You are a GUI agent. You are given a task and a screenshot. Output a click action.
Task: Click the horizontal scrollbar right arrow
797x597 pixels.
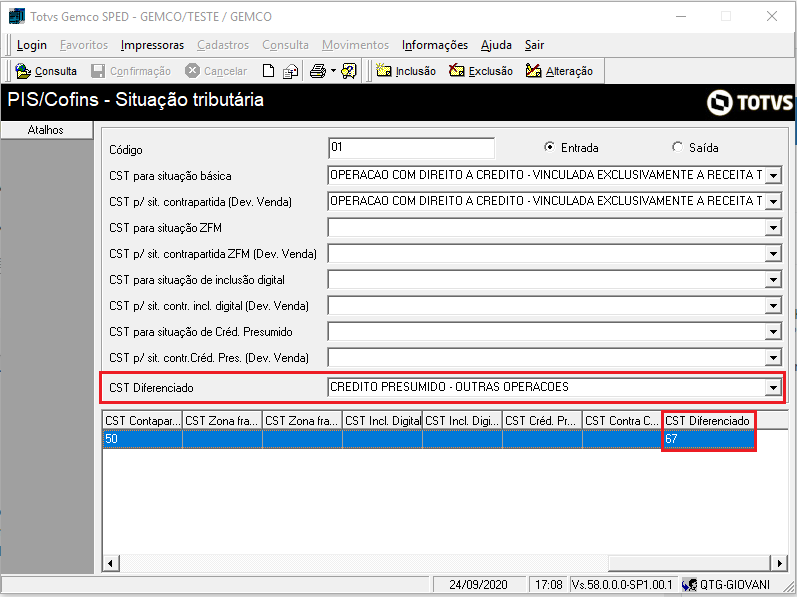(779, 563)
